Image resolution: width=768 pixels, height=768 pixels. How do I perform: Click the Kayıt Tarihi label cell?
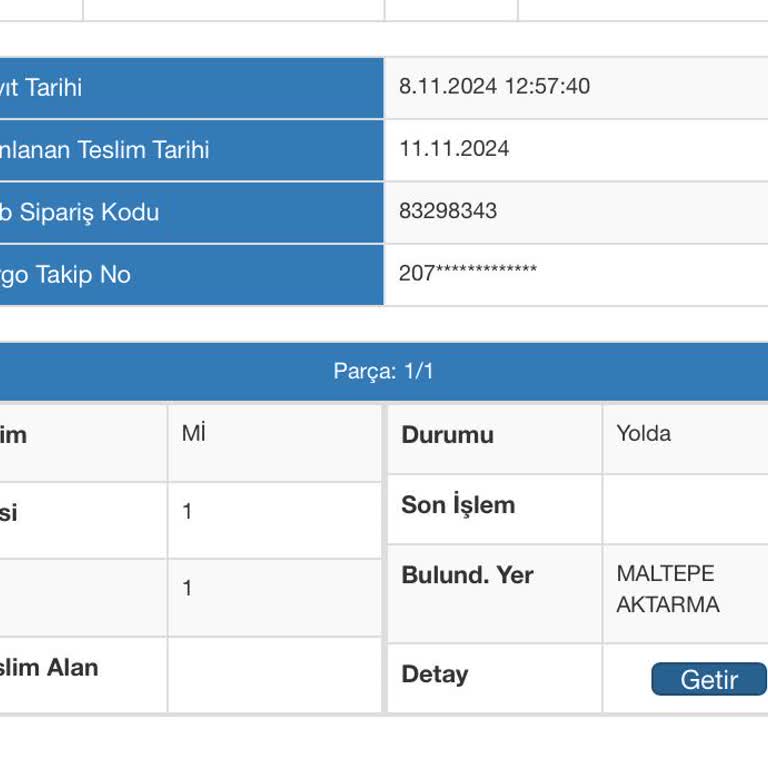click(191, 88)
